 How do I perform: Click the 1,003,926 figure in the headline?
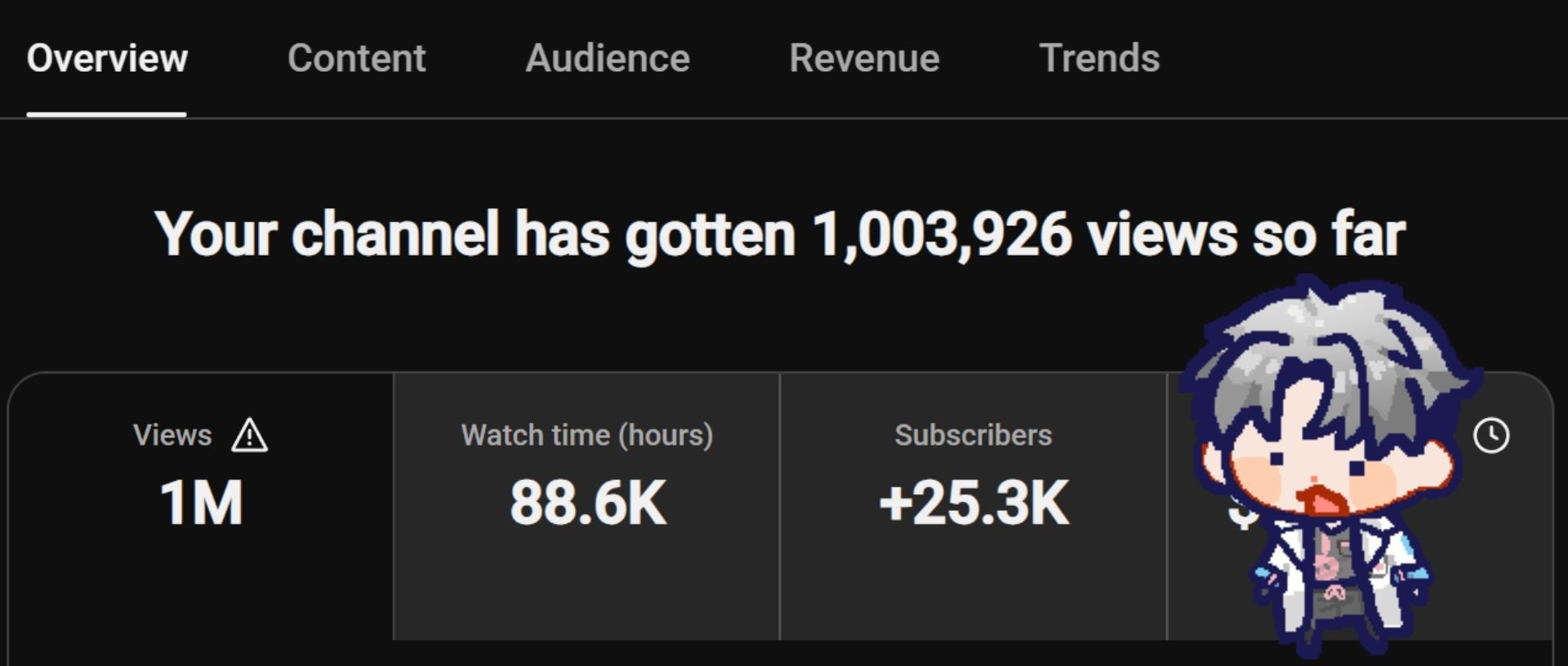(942, 235)
